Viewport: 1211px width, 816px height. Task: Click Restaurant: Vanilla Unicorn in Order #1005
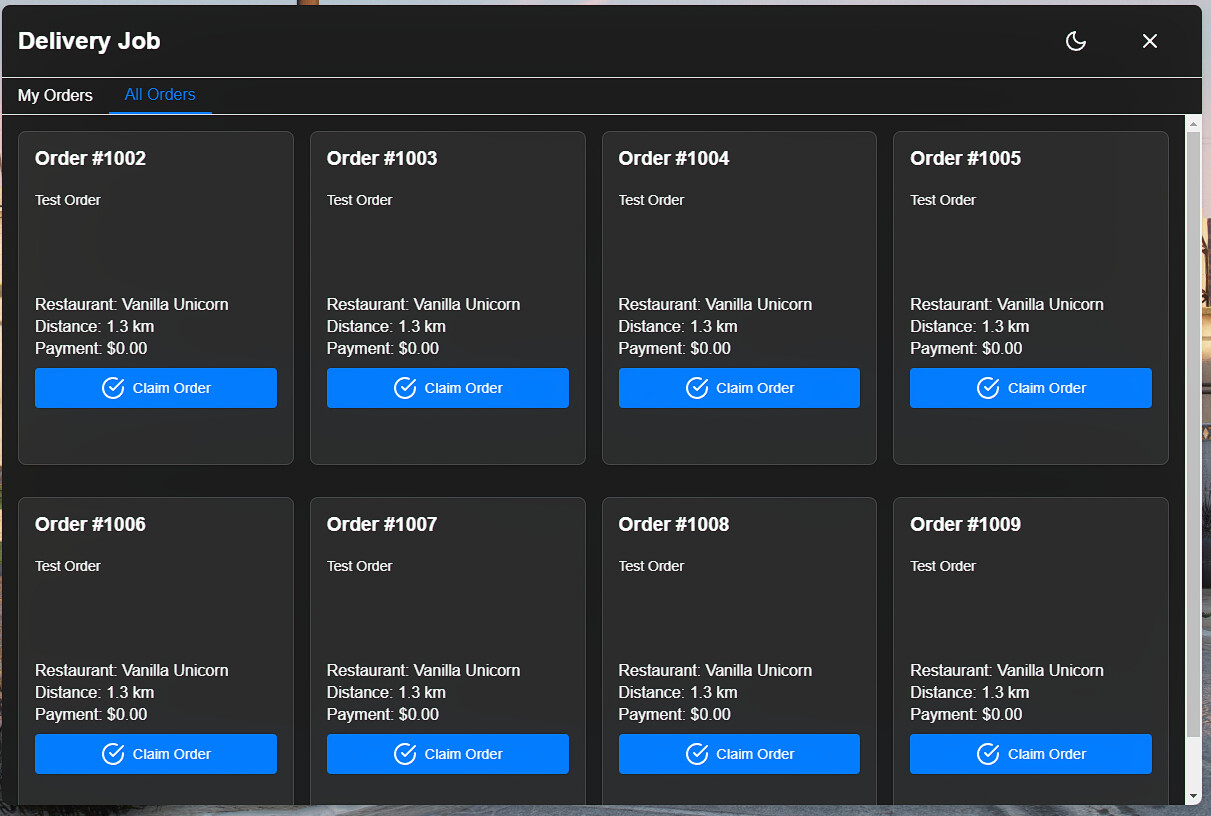(1007, 304)
